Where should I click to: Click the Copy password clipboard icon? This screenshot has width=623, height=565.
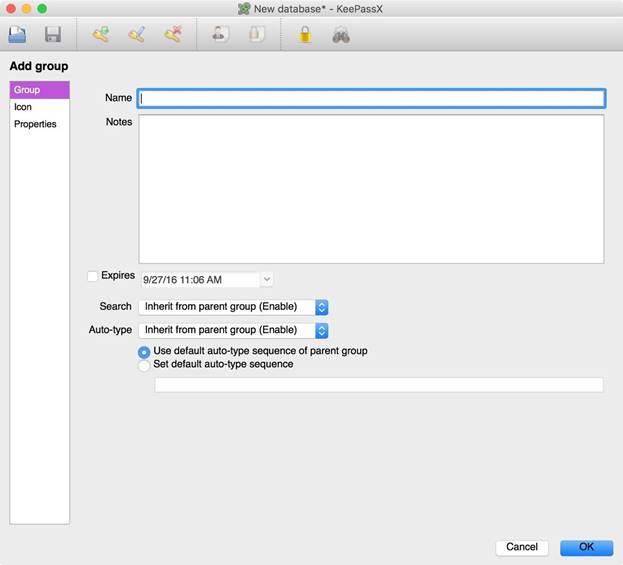[256, 35]
